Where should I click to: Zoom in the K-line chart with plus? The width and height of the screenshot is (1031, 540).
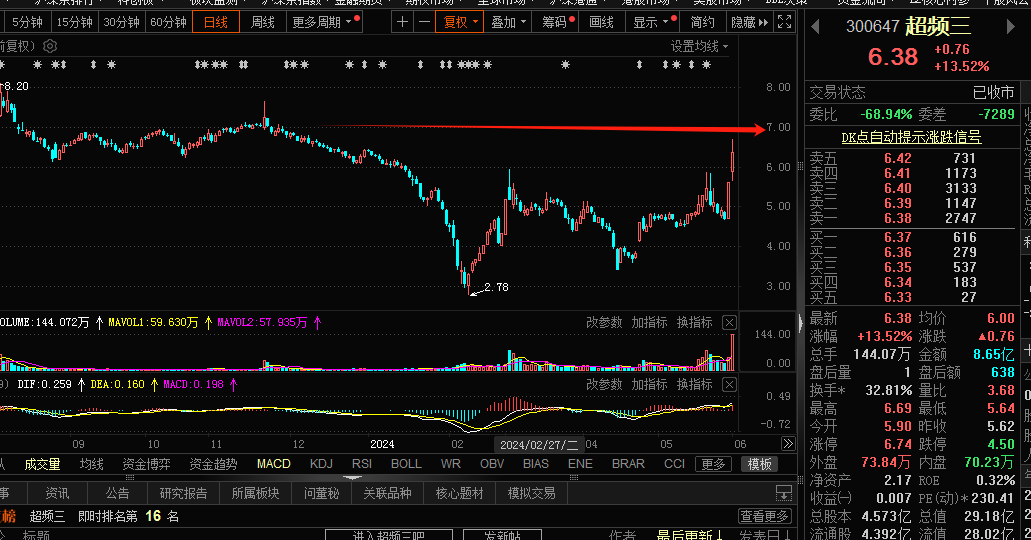(x=402, y=22)
